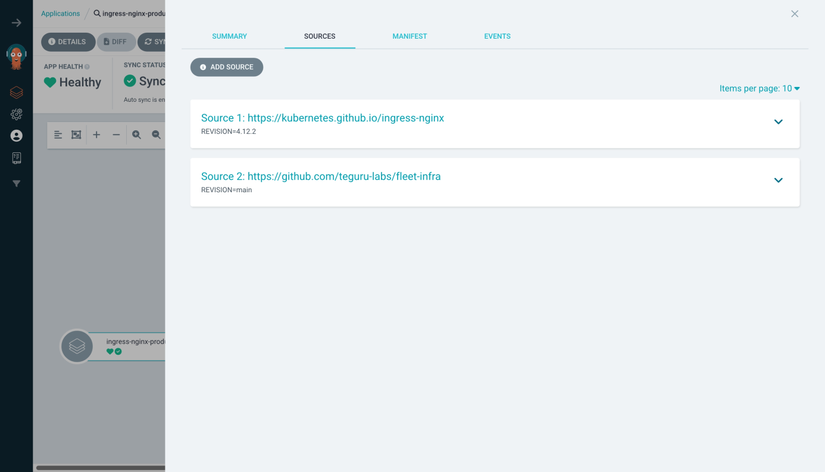Click Source 2 fleet-infra URL title

[x=321, y=176]
